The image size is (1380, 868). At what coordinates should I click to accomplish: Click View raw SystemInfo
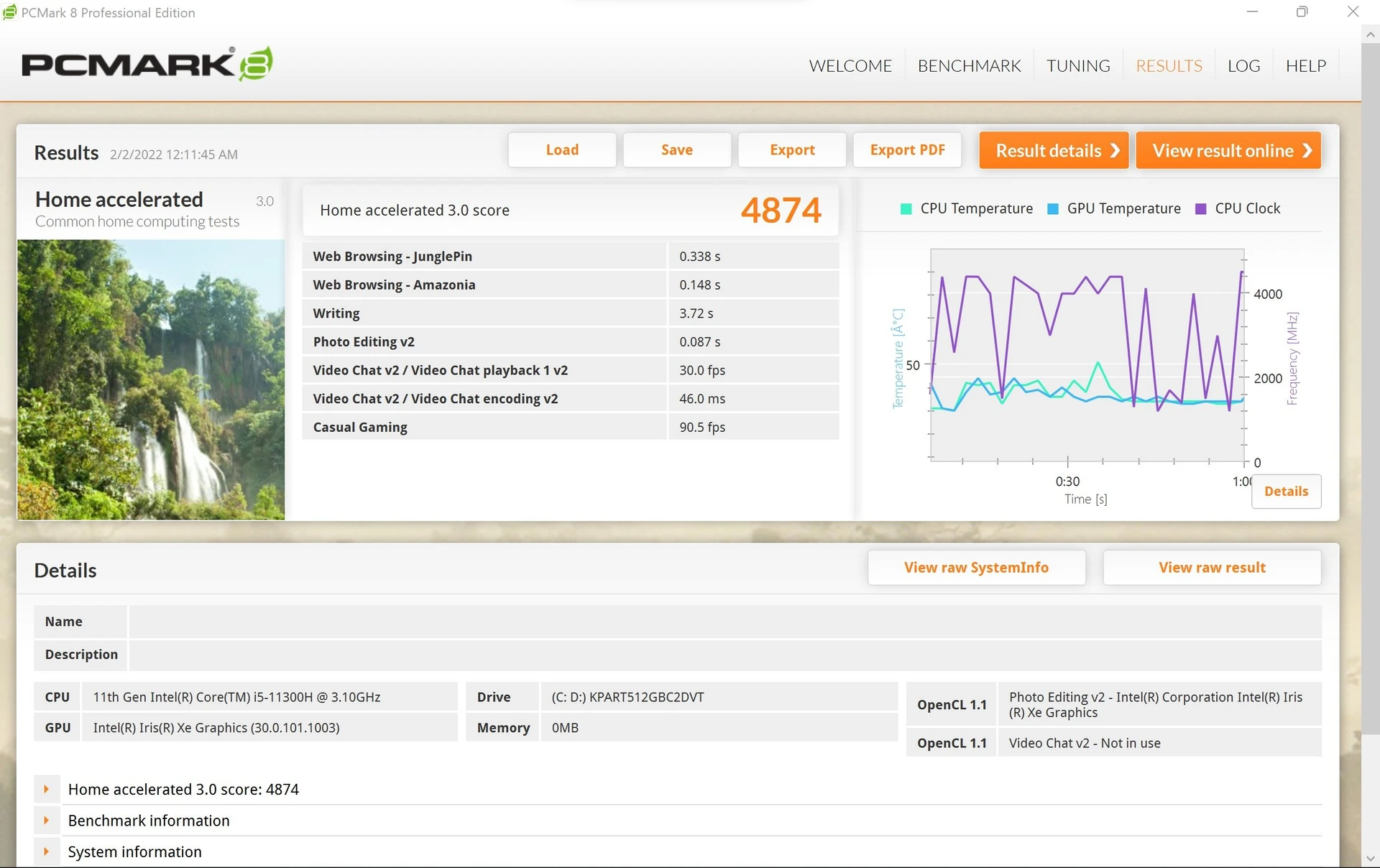(x=976, y=568)
